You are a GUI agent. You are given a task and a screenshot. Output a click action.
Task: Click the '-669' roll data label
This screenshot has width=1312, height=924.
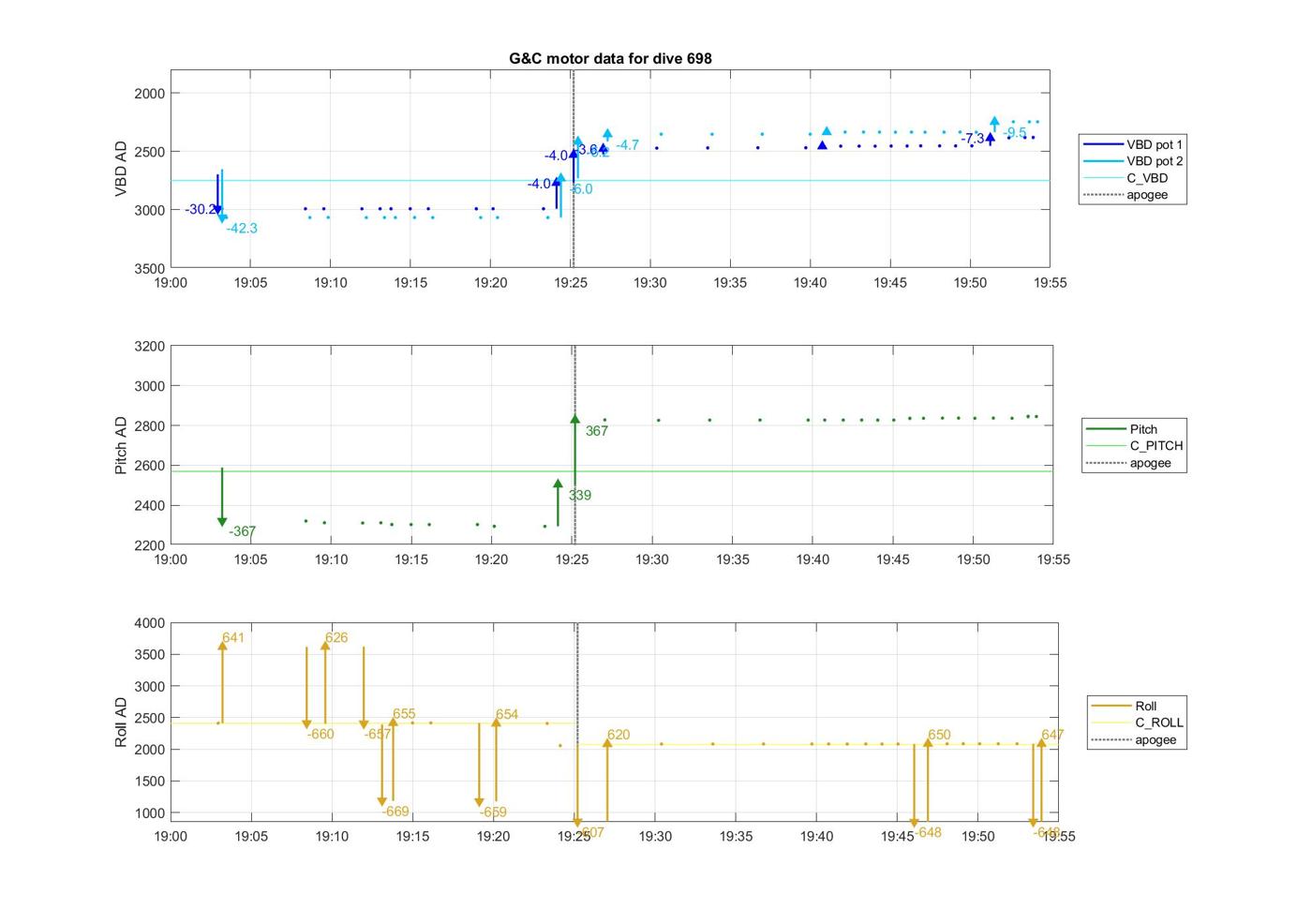(396, 812)
